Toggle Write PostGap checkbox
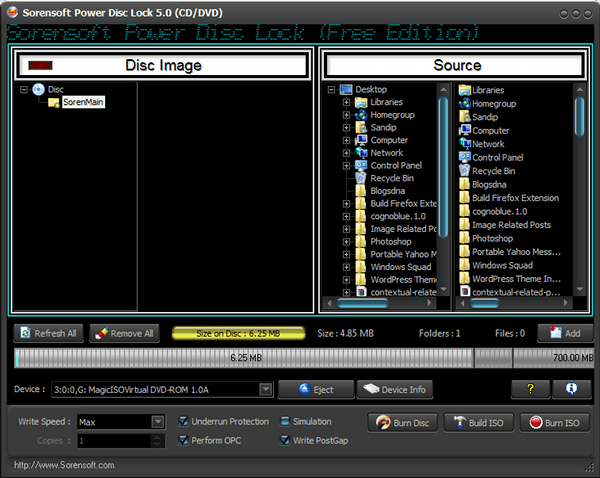 tap(285, 440)
